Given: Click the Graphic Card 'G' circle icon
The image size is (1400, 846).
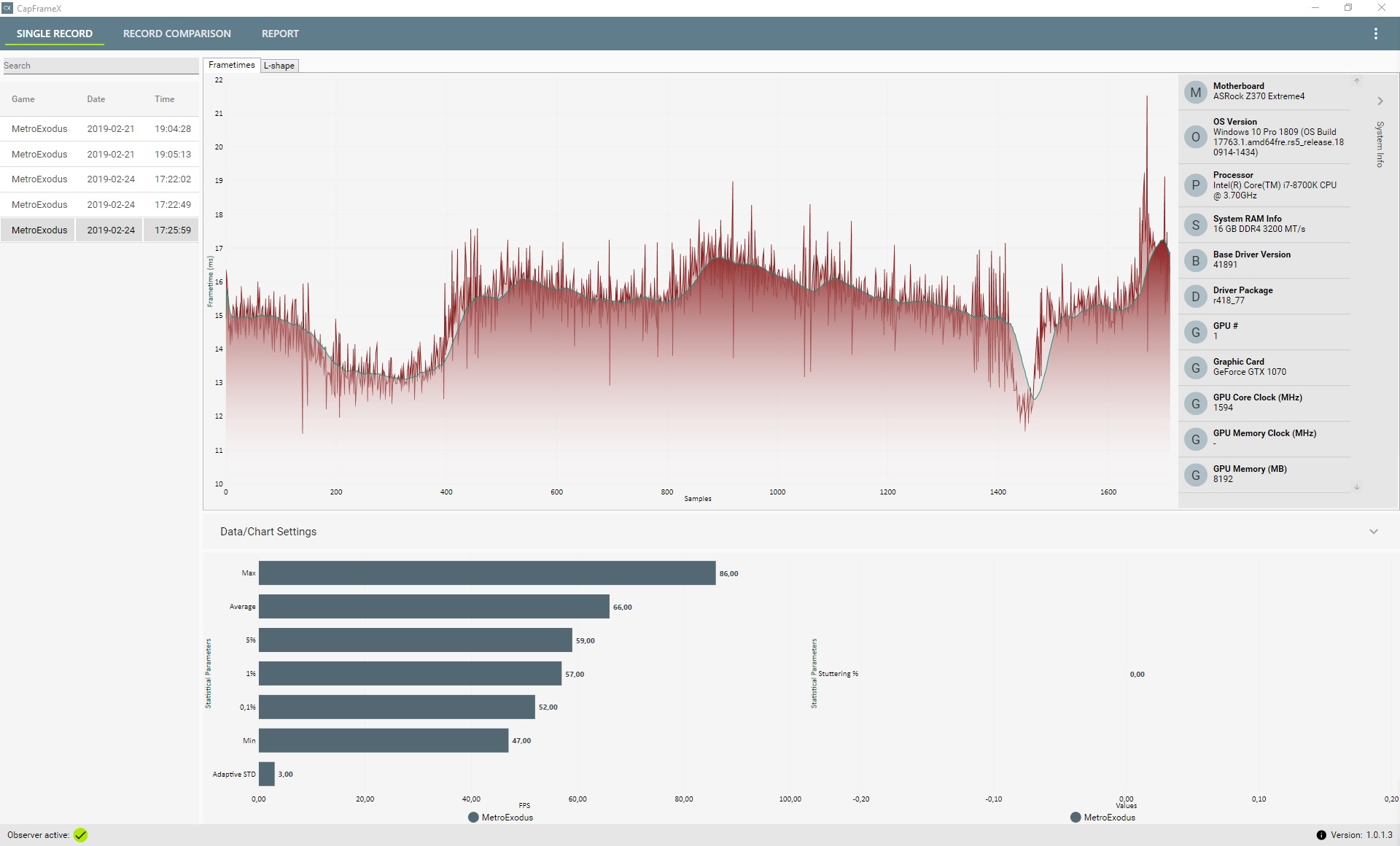Looking at the screenshot, I should 1195,368.
